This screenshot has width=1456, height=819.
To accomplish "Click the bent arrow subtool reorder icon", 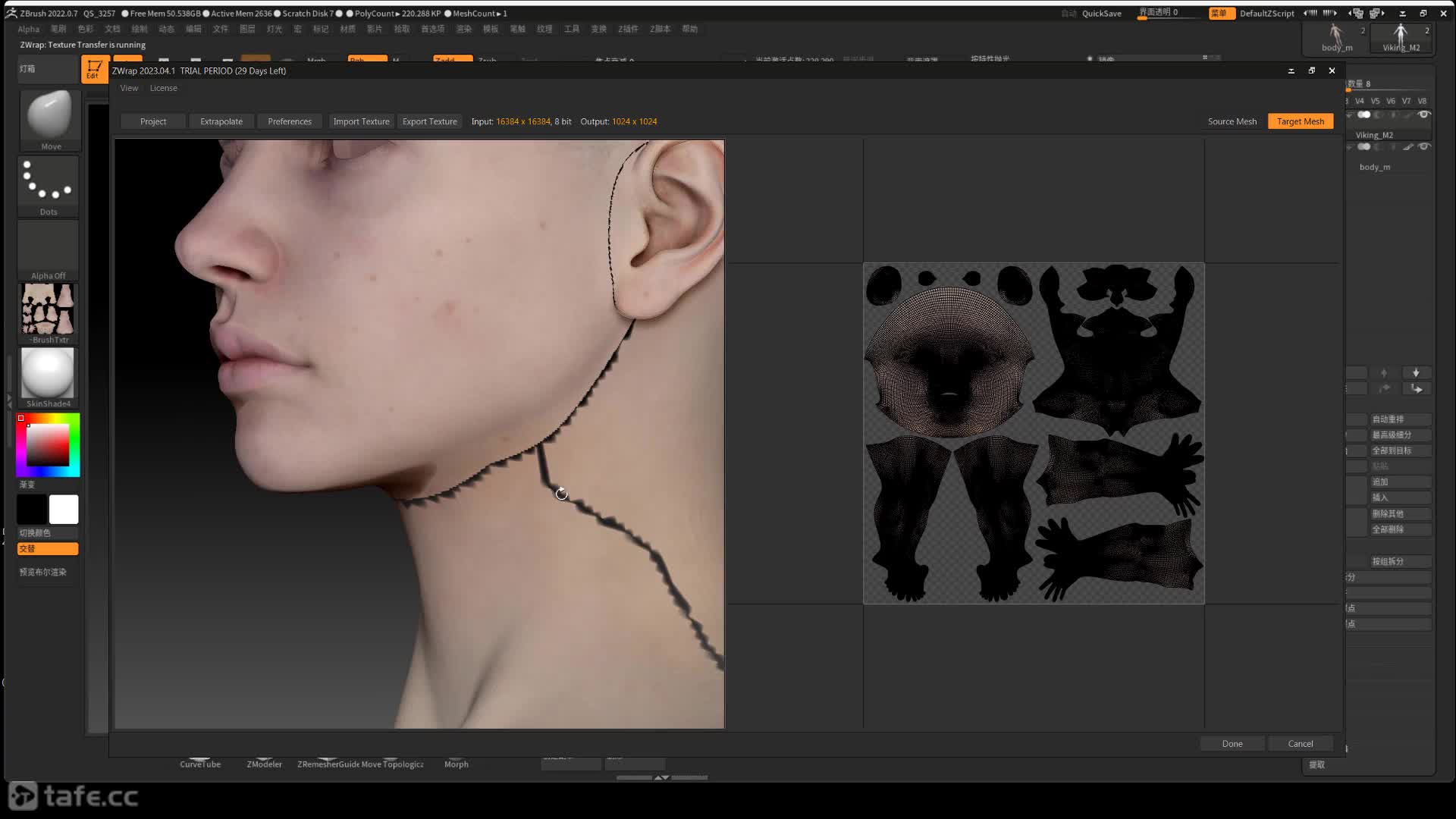I will click(1415, 388).
